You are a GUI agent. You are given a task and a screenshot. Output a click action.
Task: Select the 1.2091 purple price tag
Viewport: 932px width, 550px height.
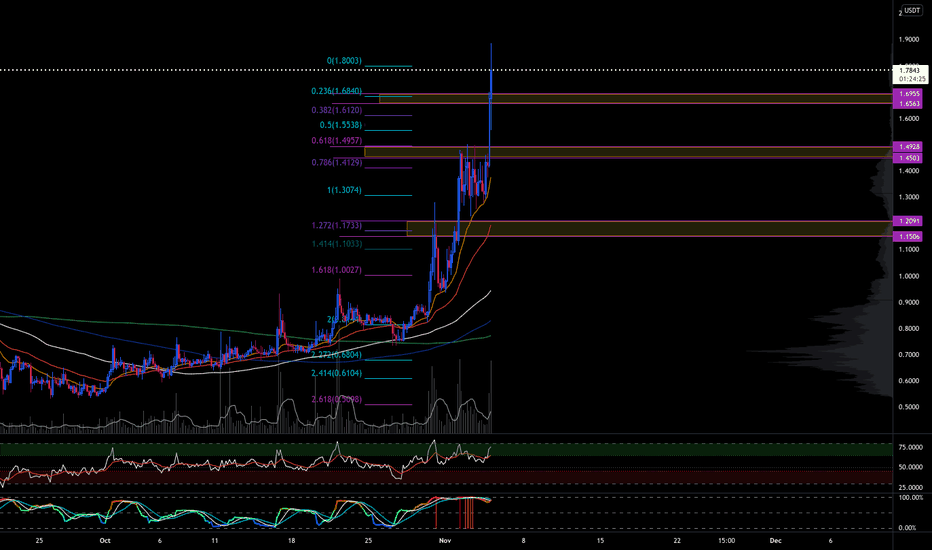click(908, 221)
